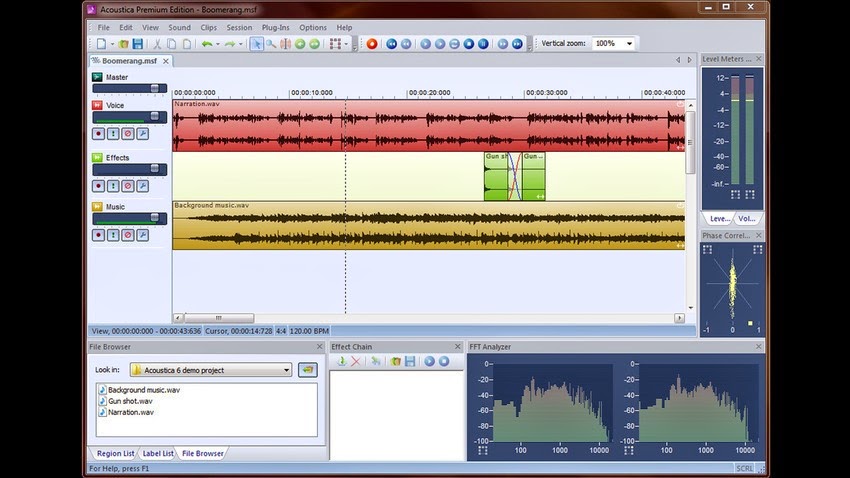Open a file with the folder icon
Image resolution: width=850 pixels, height=478 pixels.
point(124,44)
